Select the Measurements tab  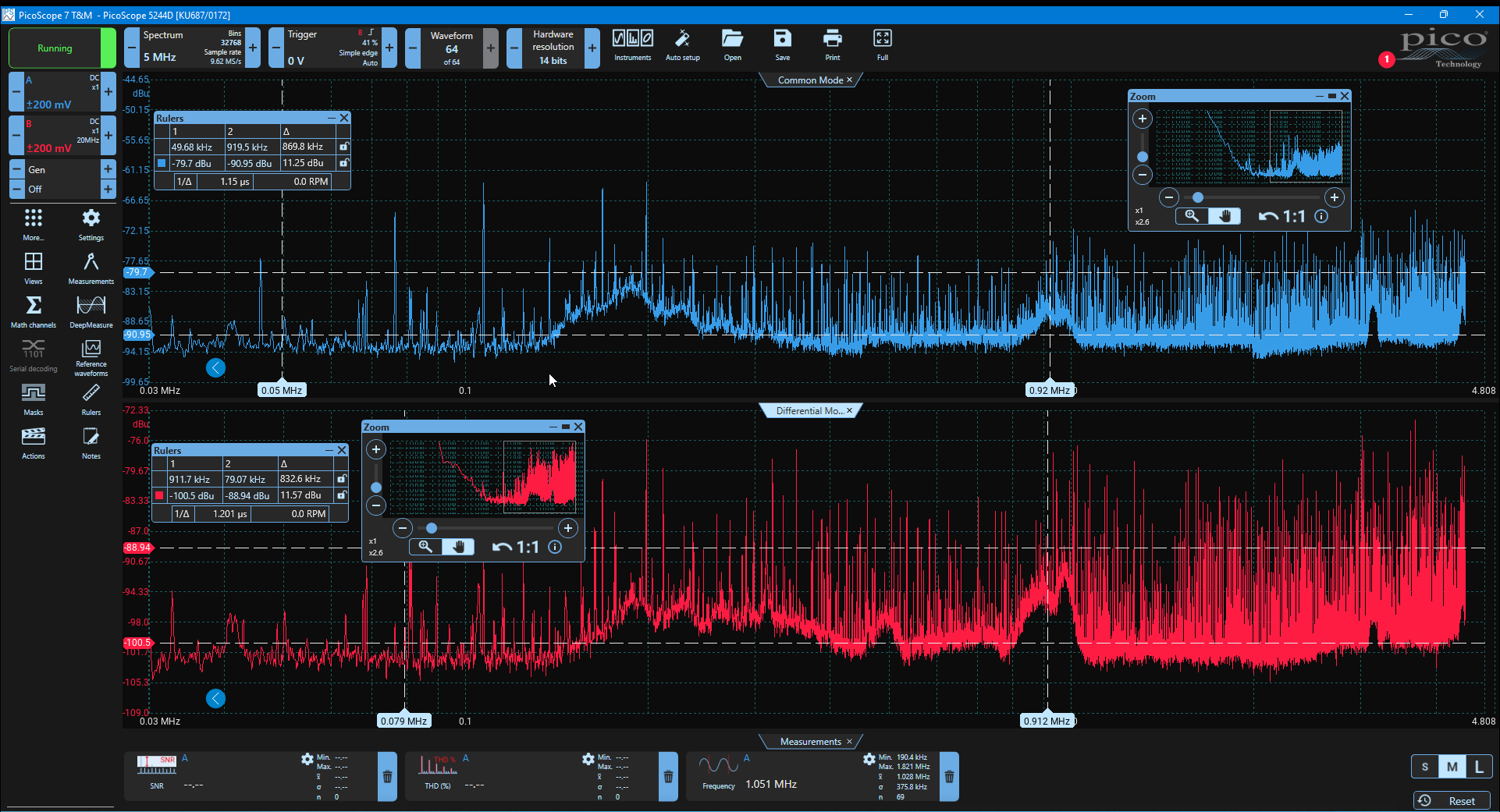810,741
